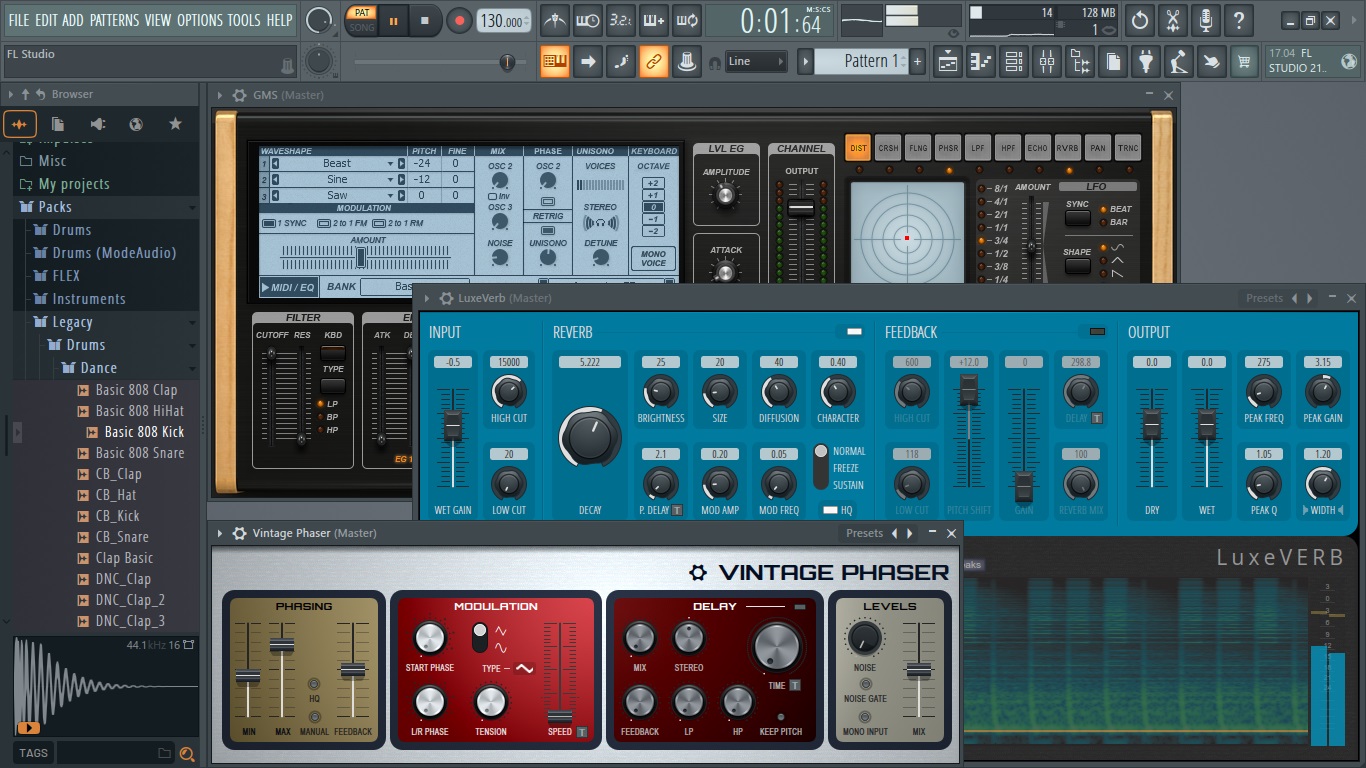The height and width of the screenshot is (768, 1366).
Task: Click the Stop playback button
Action: pos(424,20)
